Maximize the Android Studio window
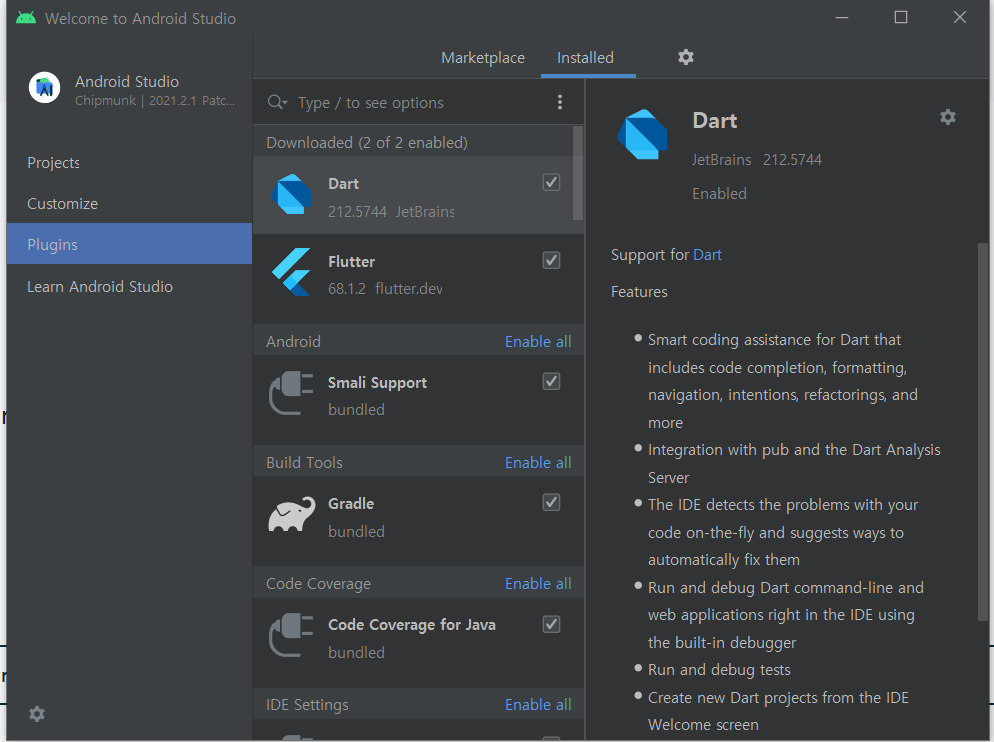 tap(901, 17)
